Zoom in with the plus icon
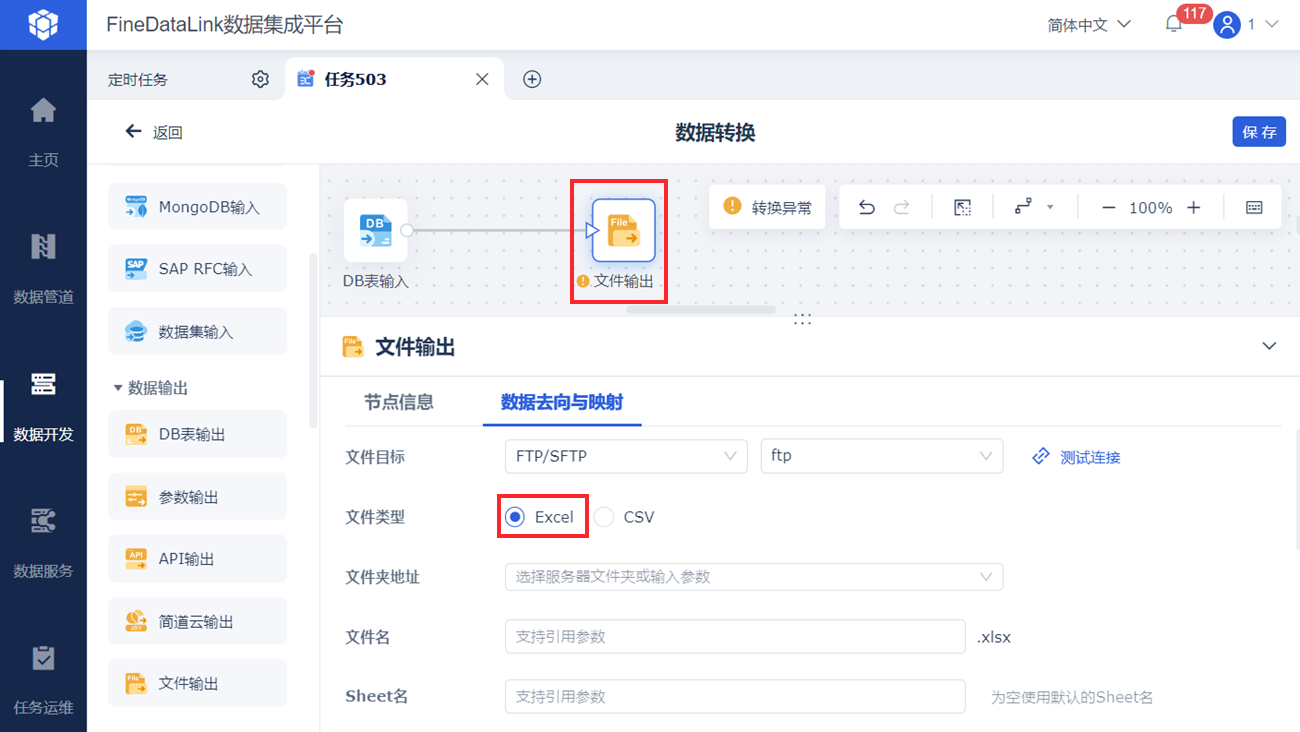 click(x=1193, y=207)
